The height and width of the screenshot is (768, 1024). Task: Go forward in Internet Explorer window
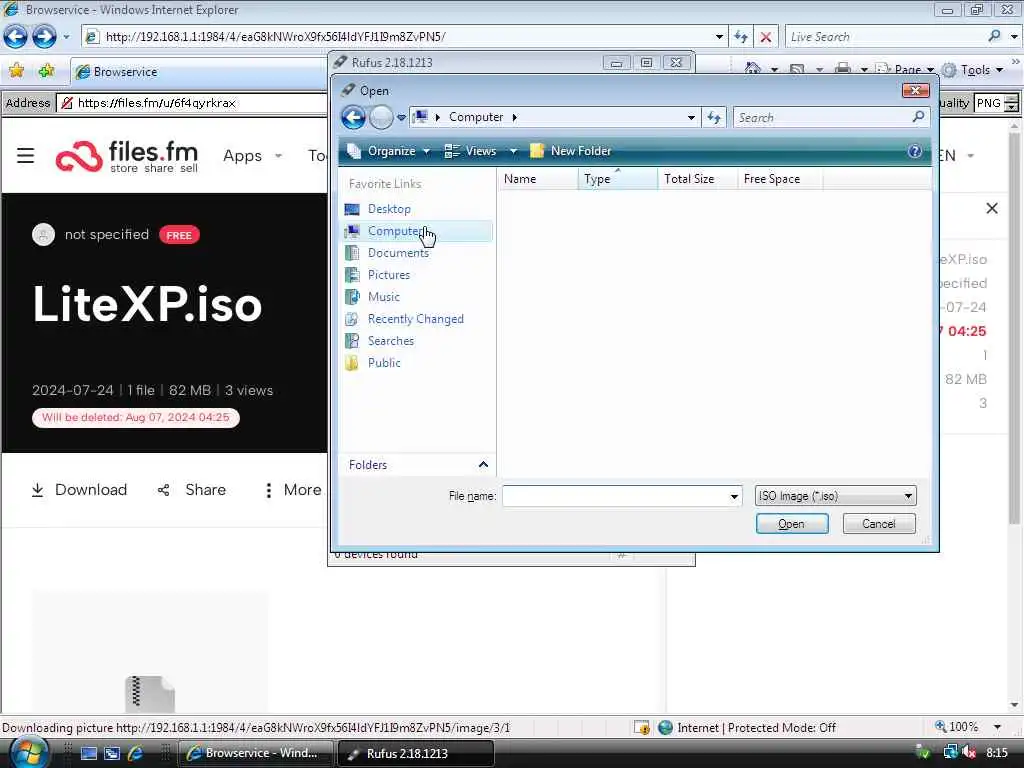[44, 37]
